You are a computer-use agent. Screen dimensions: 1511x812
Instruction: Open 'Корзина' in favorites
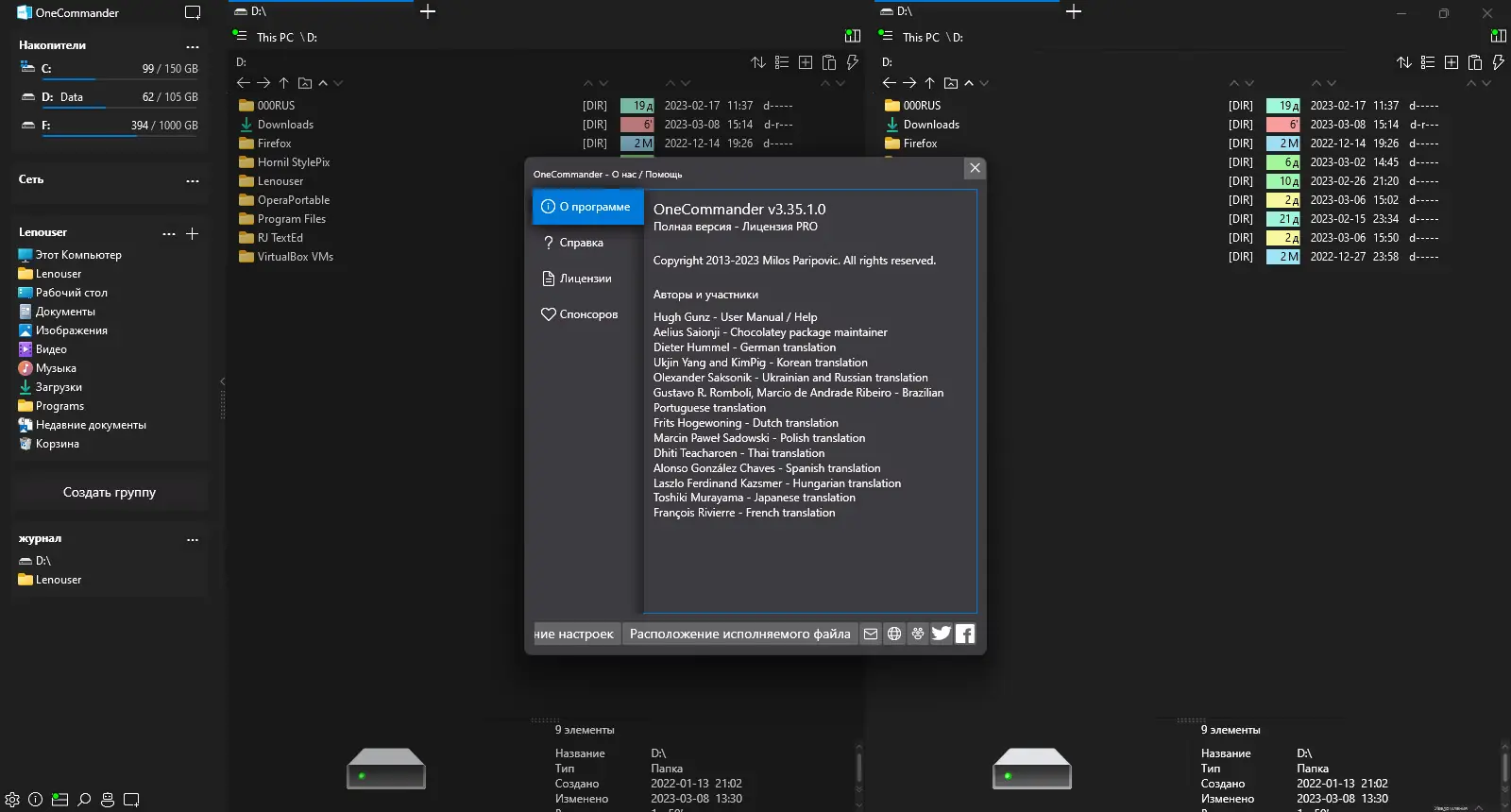pos(48,444)
